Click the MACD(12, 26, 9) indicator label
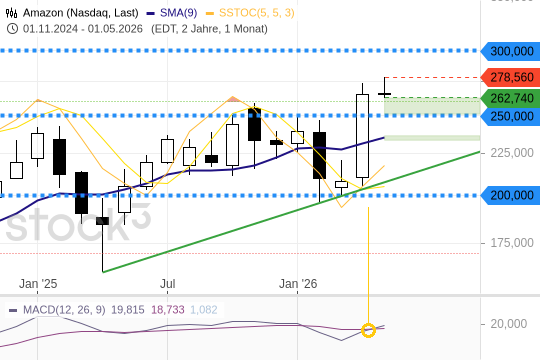This screenshot has height=360, width=540. pos(64,310)
